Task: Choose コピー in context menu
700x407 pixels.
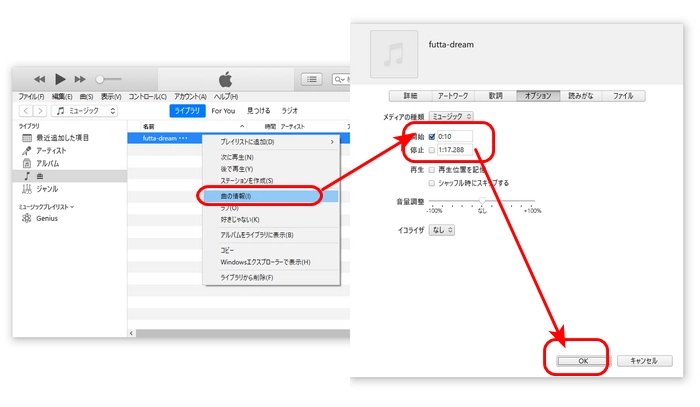Action: 271,250
